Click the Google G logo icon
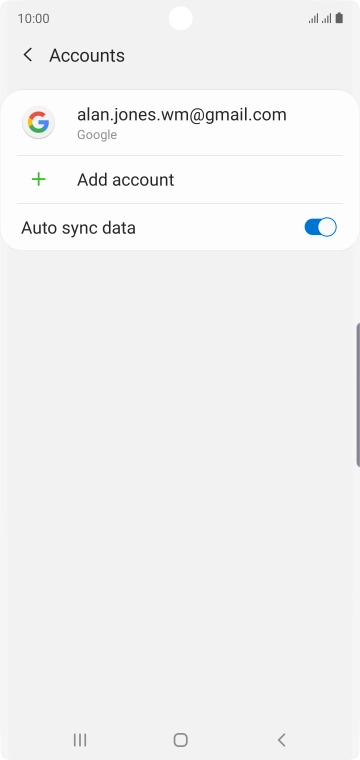Viewport: 360px width, 760px height. [38, 123]
